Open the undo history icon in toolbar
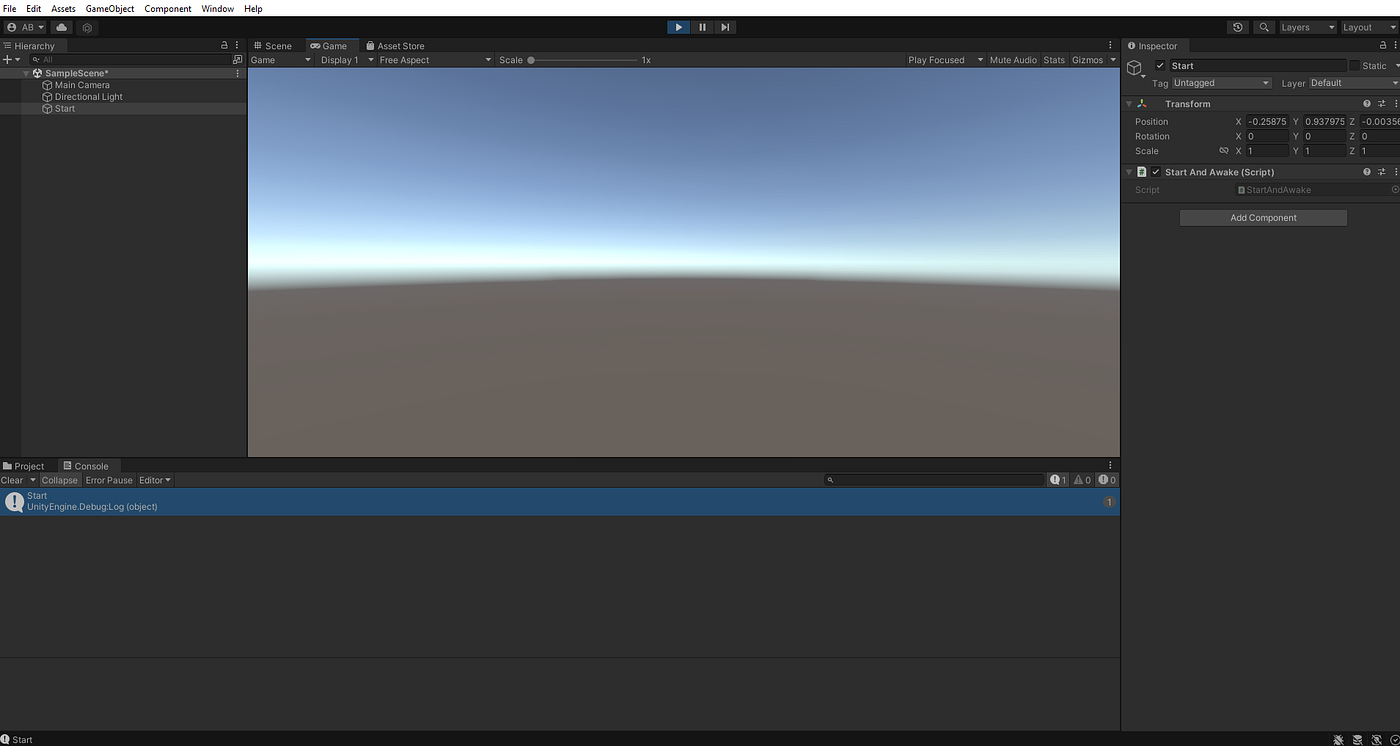The image size is (1400, 746). coord(1237,27)
